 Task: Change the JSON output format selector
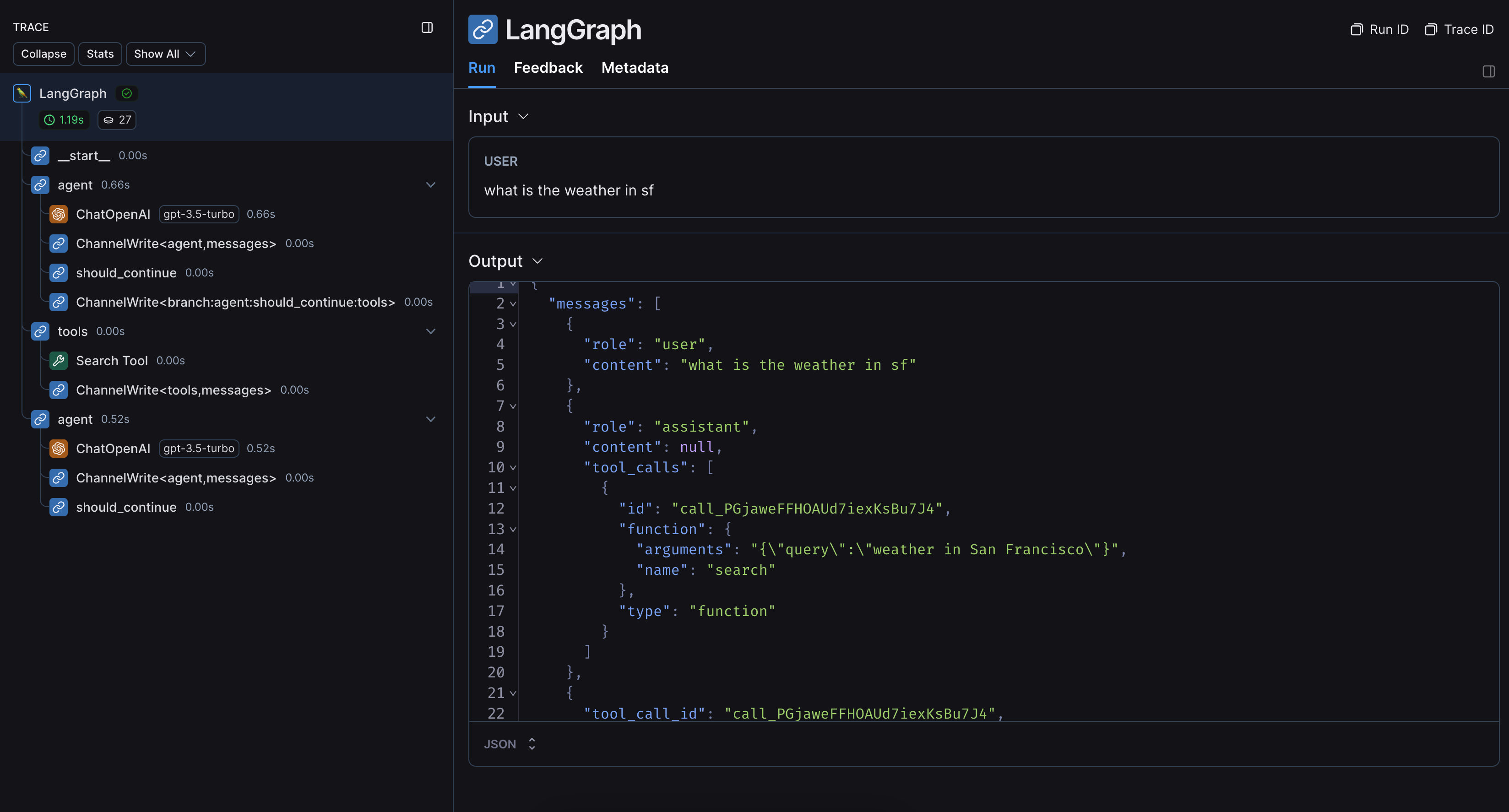510,743
